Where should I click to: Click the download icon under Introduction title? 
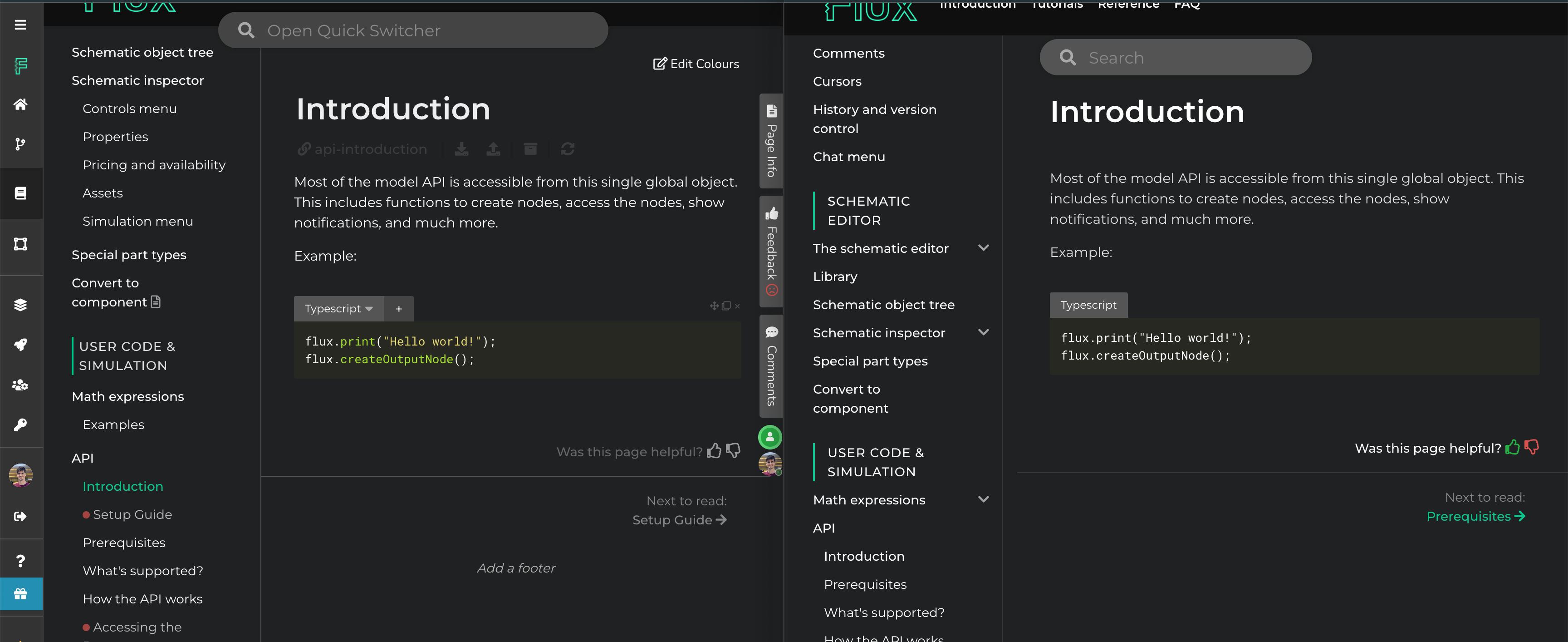pyautogui.click(x=462, y=149)
